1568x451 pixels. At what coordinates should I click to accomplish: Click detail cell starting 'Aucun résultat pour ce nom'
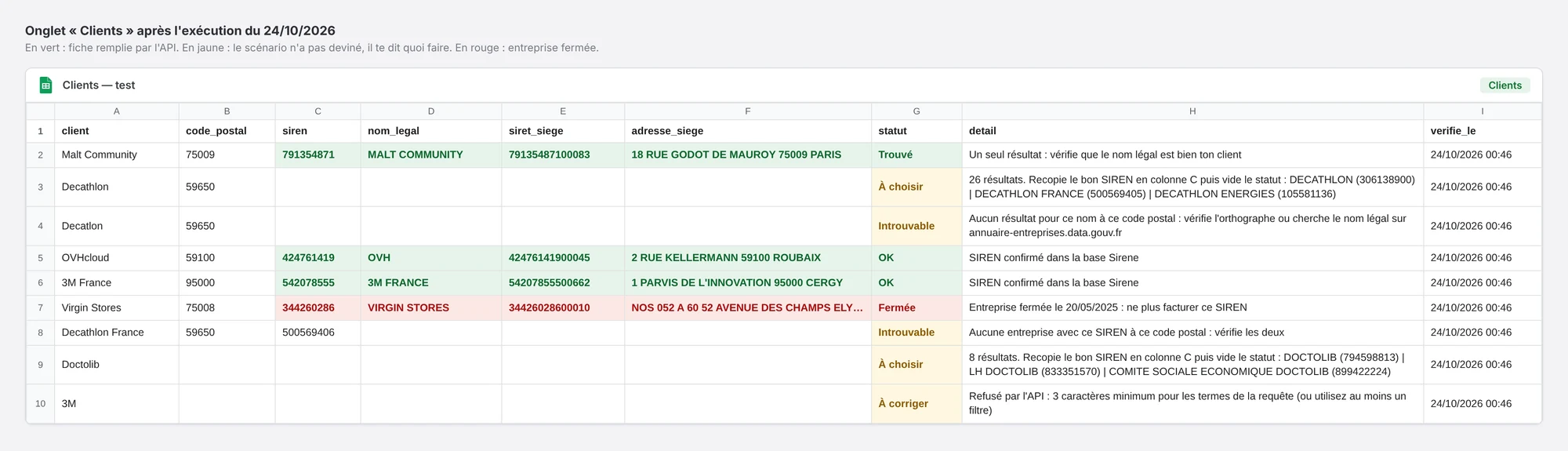[x=1192, y=226]
